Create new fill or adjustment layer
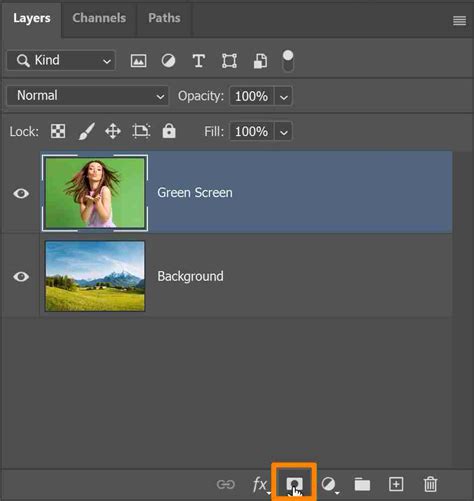474x501 pixels. click(x=329, y=484)
